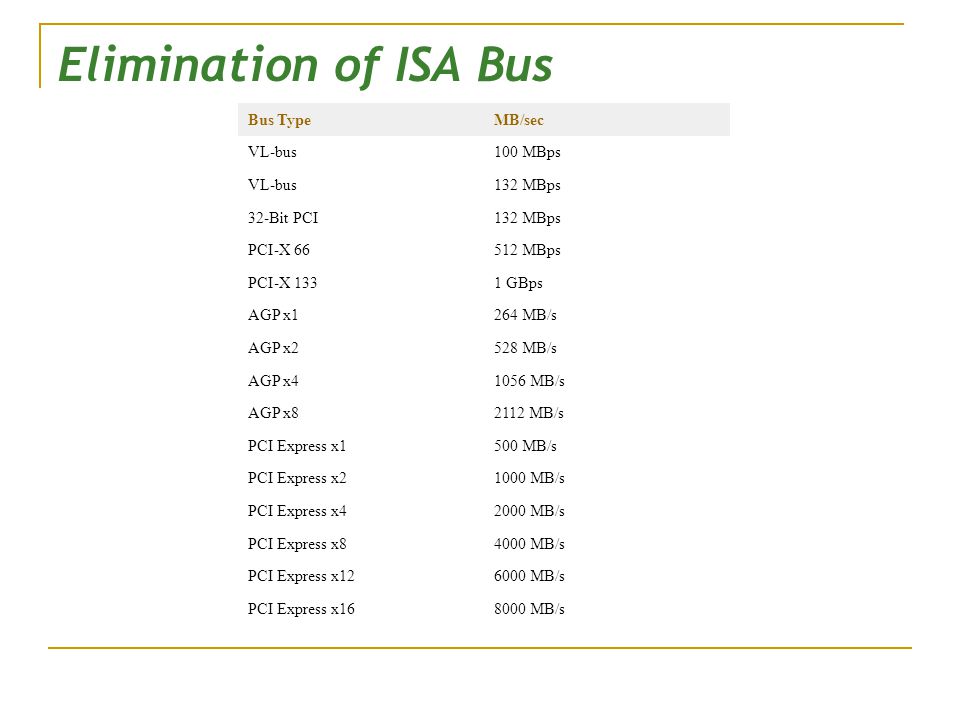This screenshot has width=960, height=720.
Task: Click the 'PCI Express x4' row label
Action: (x=297, y=511)
